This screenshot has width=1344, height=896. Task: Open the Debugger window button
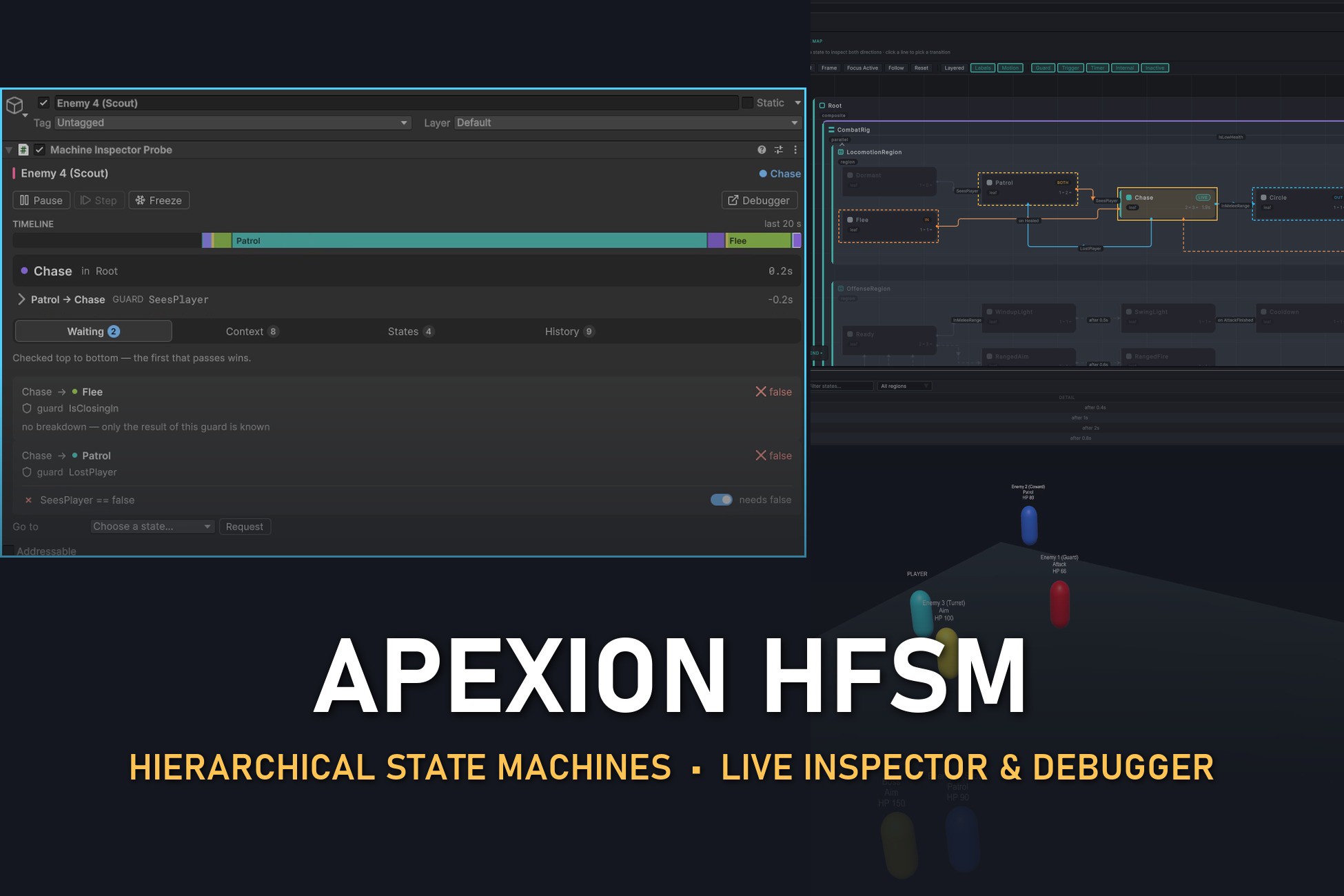pyautogui.click(x=760, y=201)
